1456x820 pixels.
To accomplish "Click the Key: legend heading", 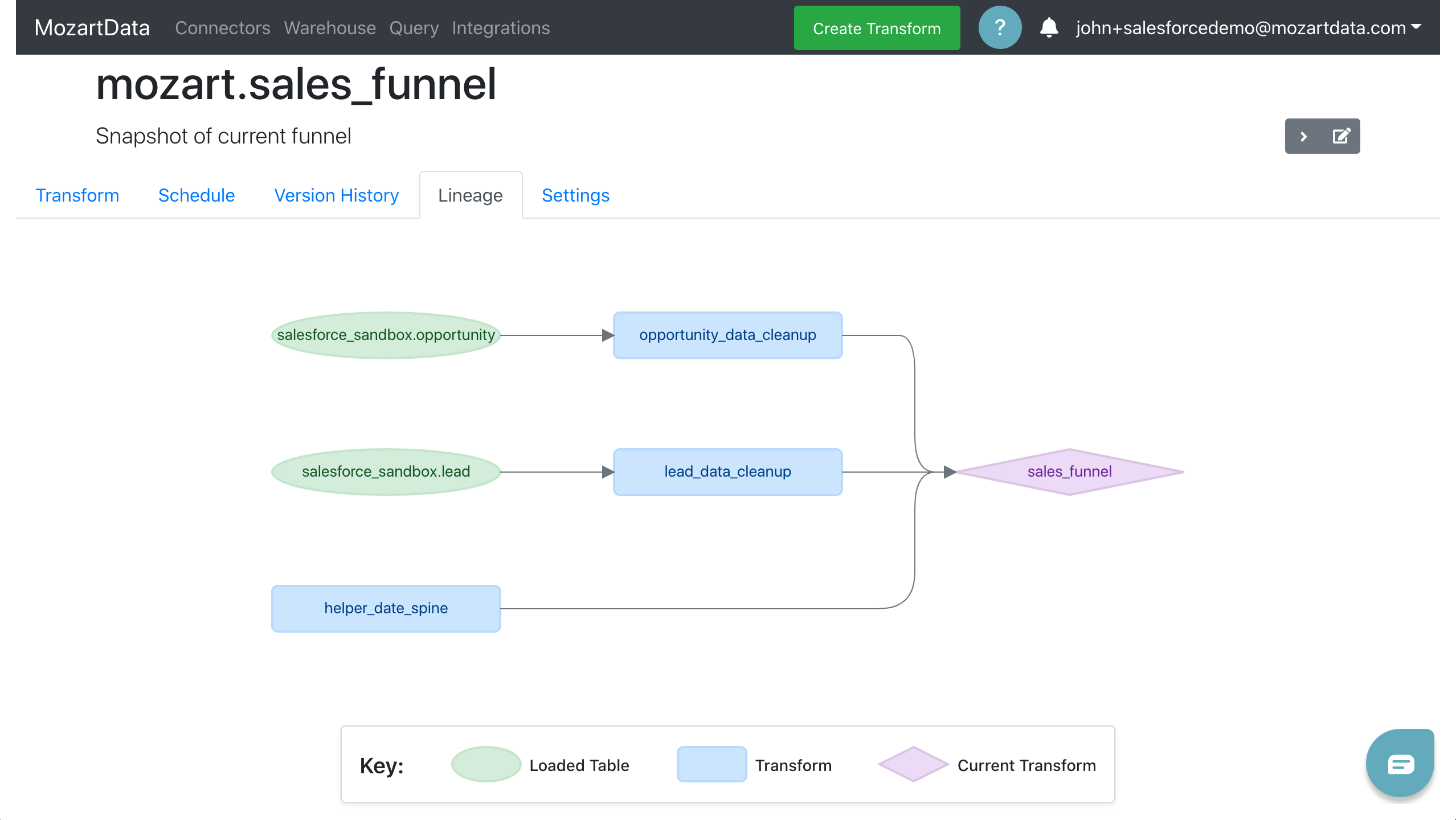I will [382, 766].
